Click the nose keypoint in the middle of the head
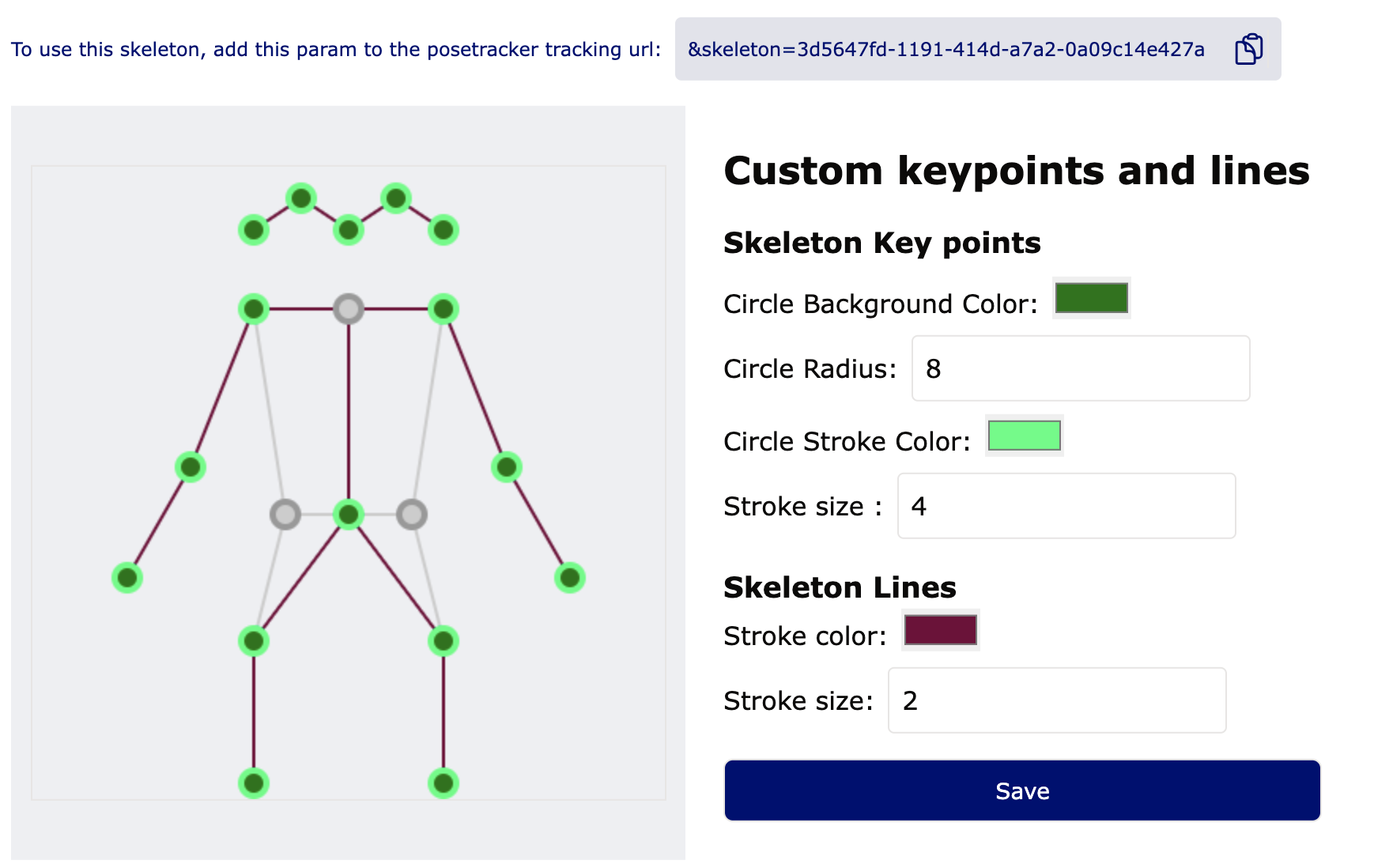 pos(349,230)
